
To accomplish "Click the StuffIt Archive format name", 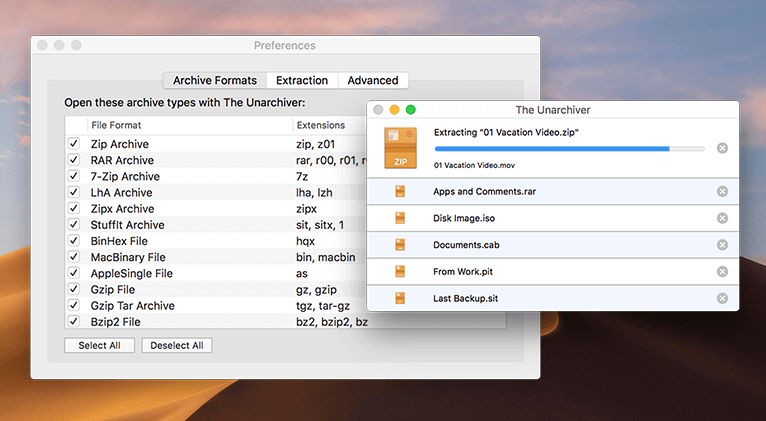I will point(128,225).
